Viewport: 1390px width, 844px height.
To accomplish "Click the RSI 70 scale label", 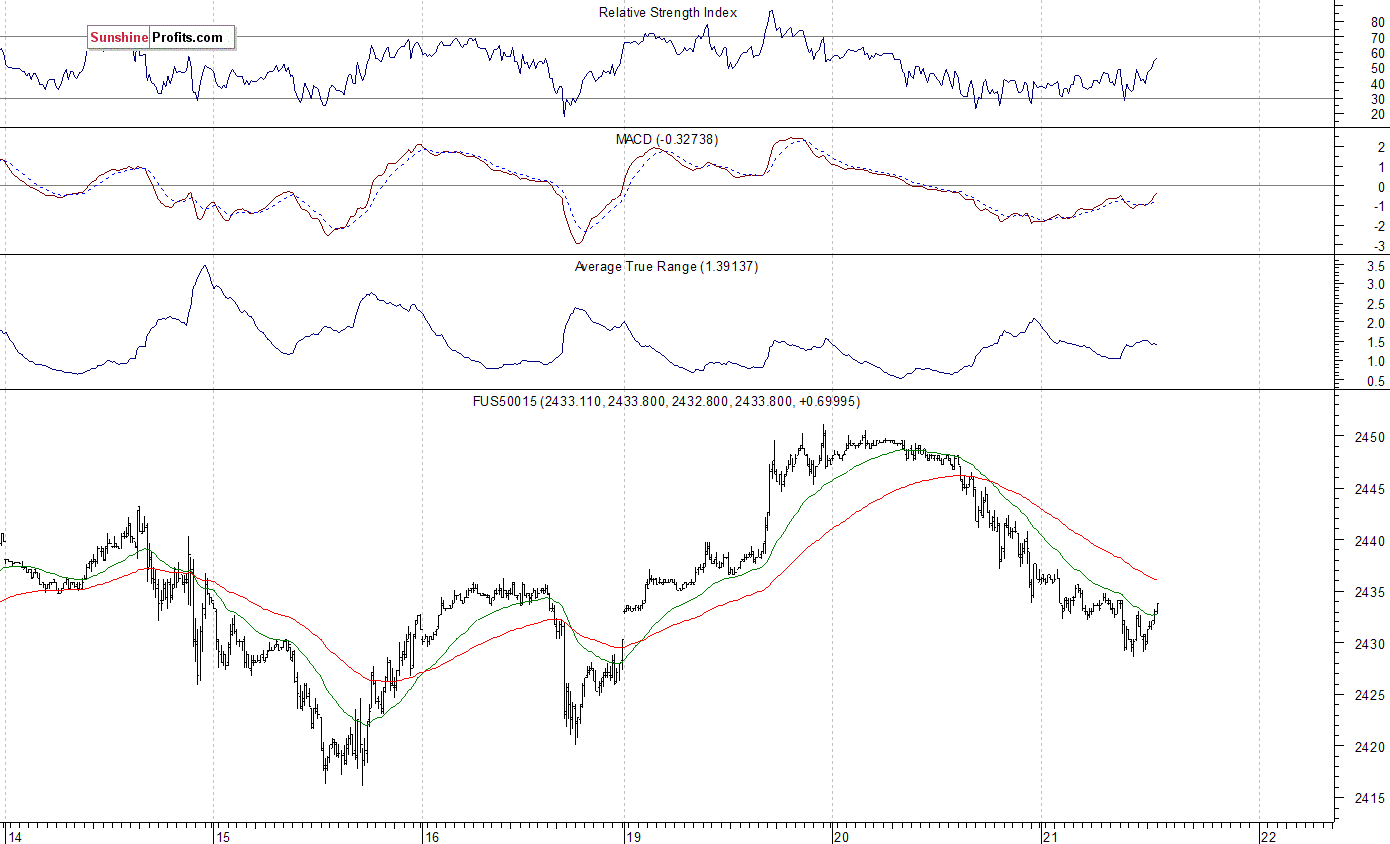I will 1378,37.
